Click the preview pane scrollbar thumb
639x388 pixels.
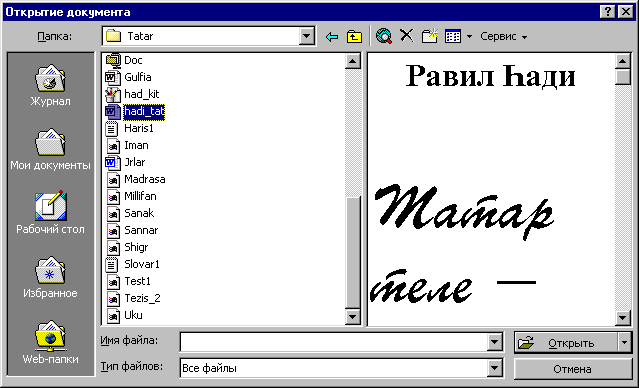[x=623, y=77]
